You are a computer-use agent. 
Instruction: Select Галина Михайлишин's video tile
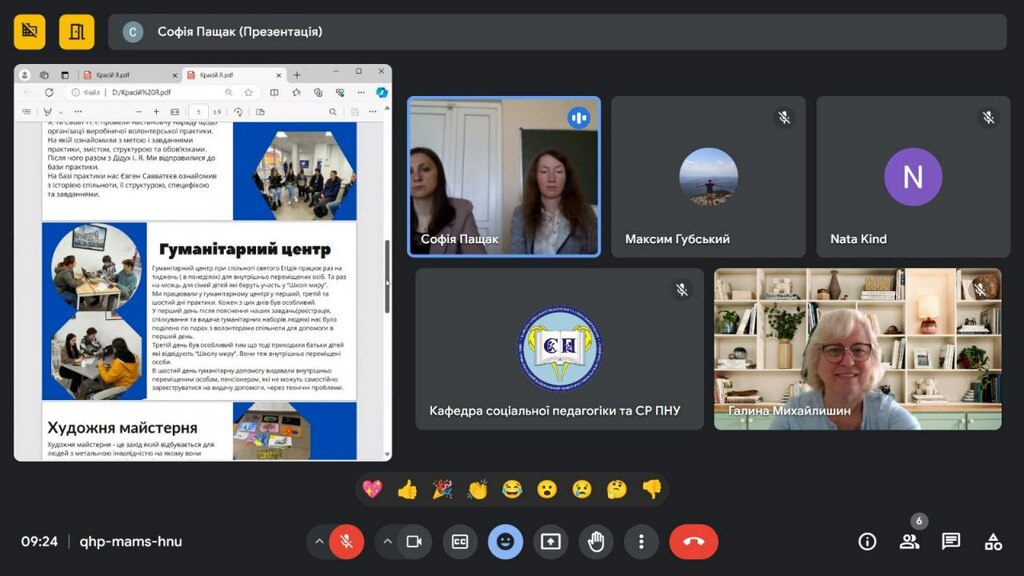[857, 348]
